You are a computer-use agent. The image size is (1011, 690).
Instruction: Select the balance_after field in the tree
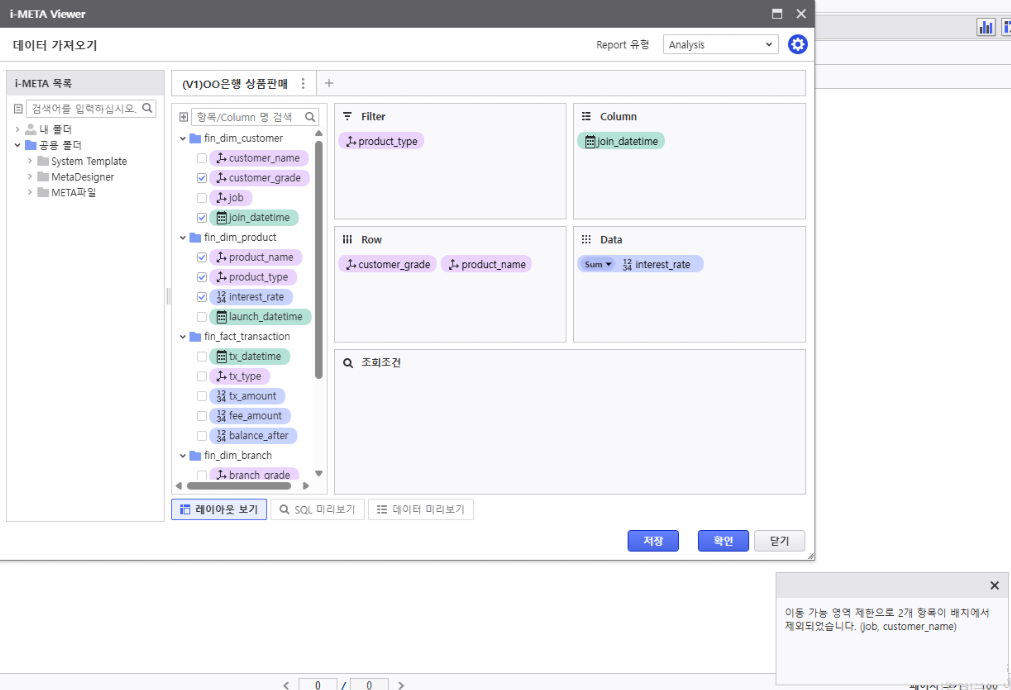point(253,436)
